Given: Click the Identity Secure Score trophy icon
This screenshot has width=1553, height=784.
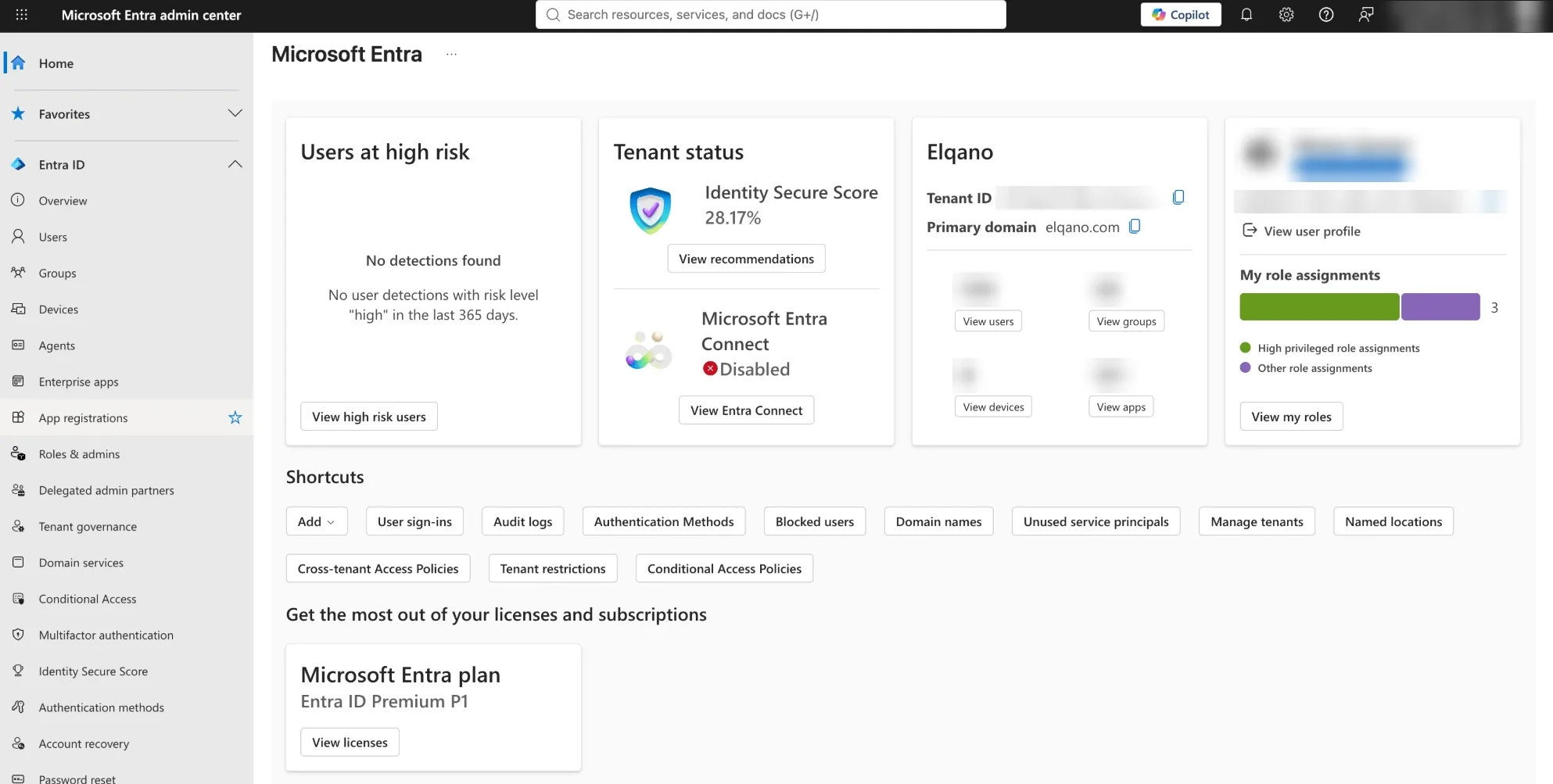Looking at the screenshot, I should (18, 671).
